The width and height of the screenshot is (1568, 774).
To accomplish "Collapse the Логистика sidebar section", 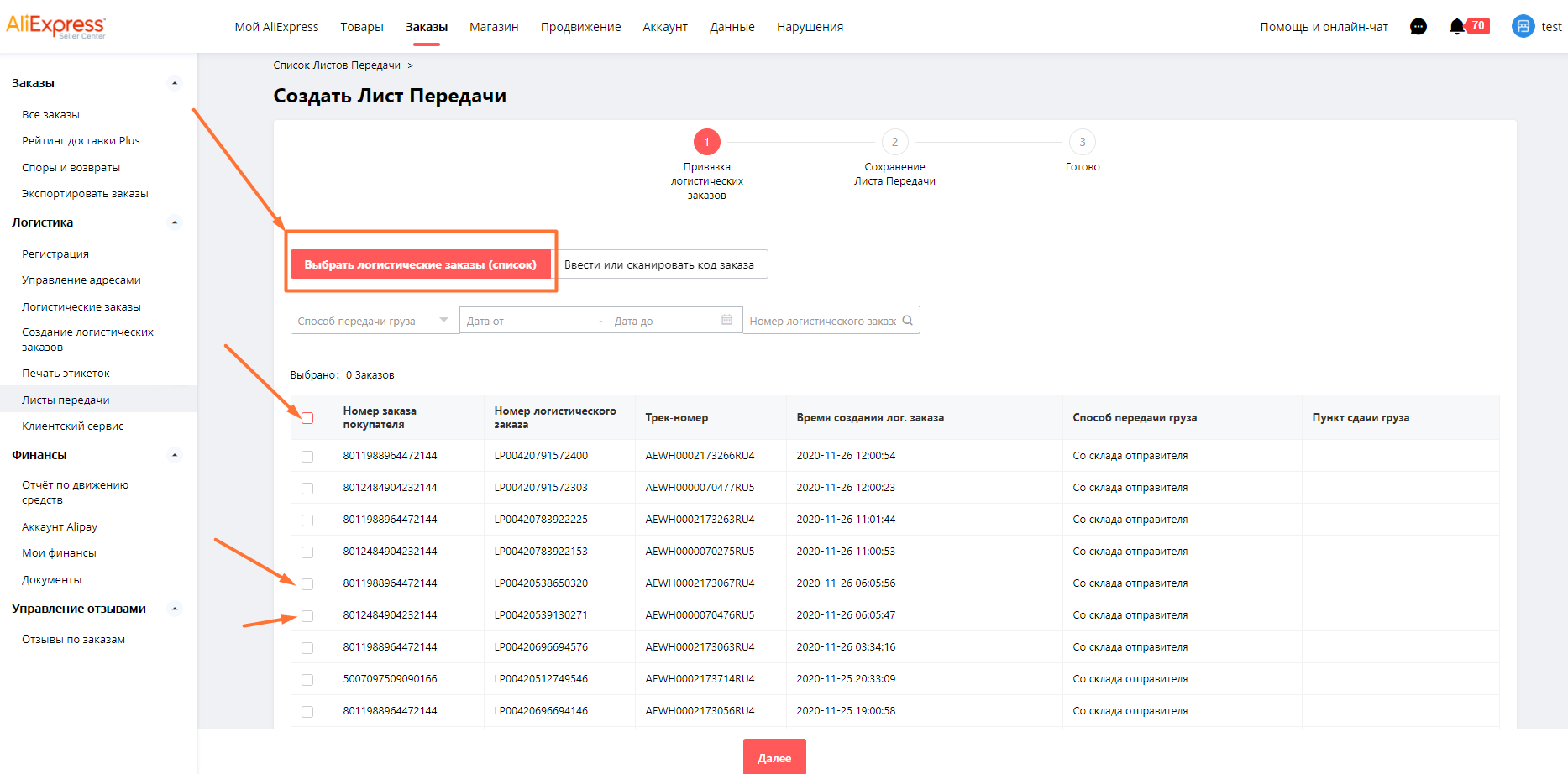I will point(175,222).
